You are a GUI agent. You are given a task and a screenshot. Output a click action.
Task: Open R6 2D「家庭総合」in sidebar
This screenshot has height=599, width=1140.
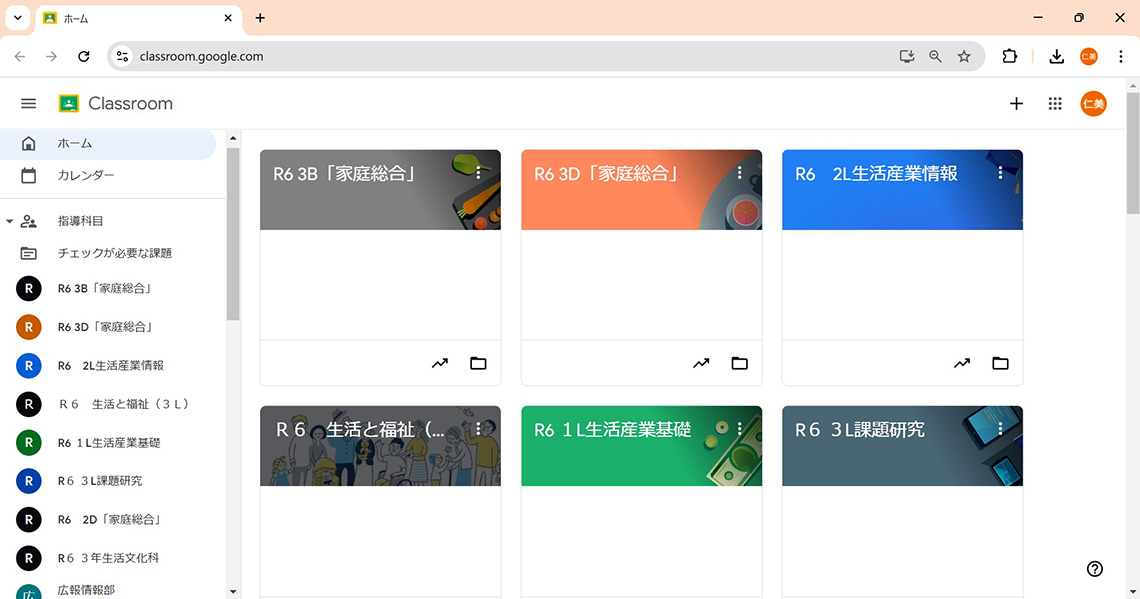click(109, 519)
